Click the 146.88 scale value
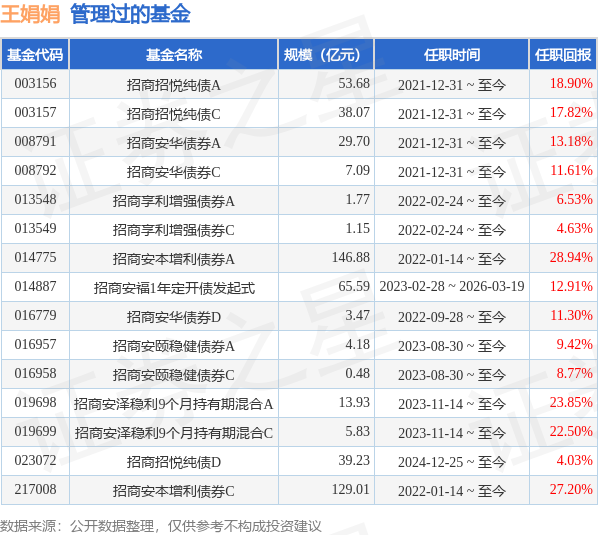The image size is (598, 535). 351,257
